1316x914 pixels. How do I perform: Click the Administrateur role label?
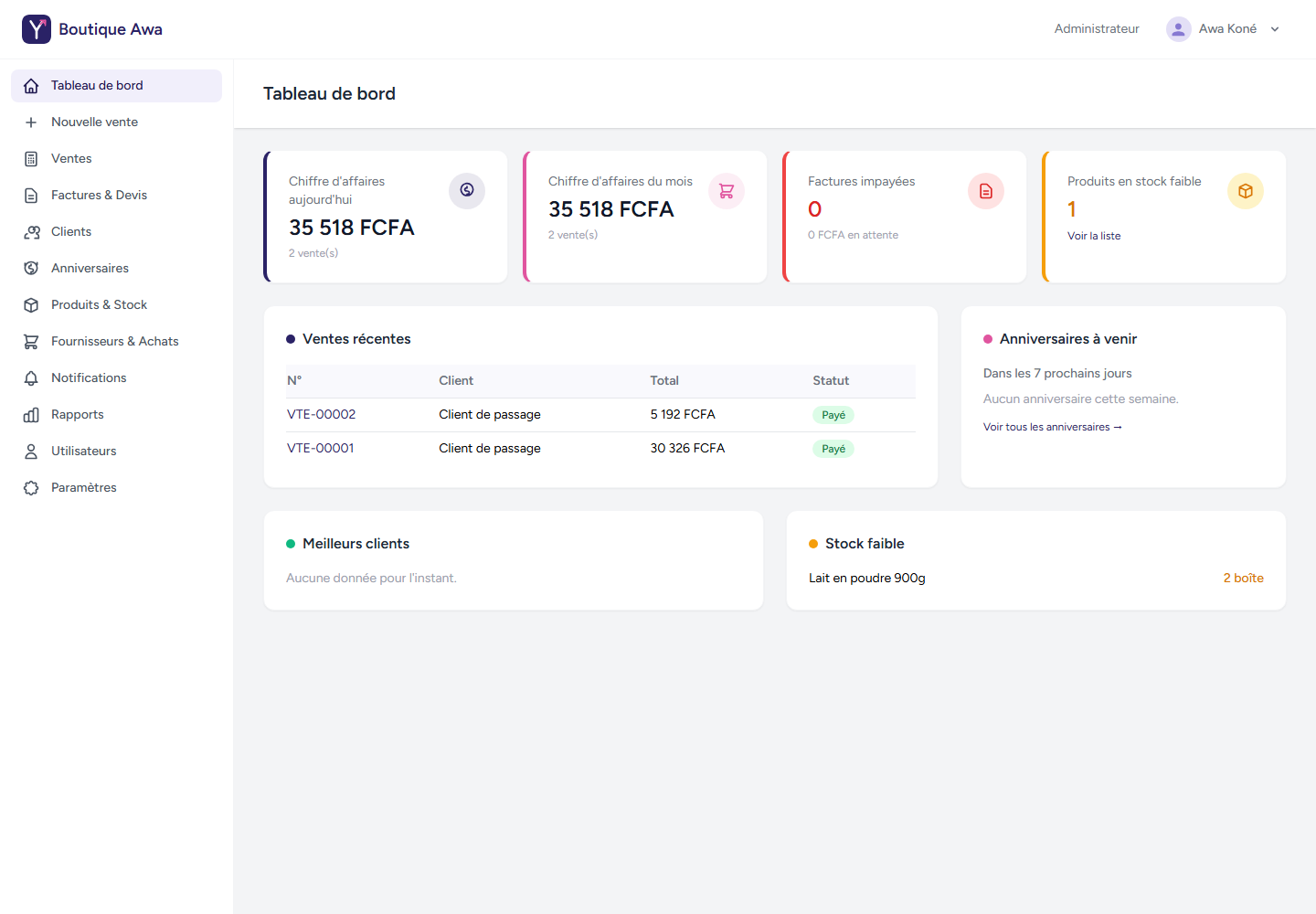click(1097, 29)
